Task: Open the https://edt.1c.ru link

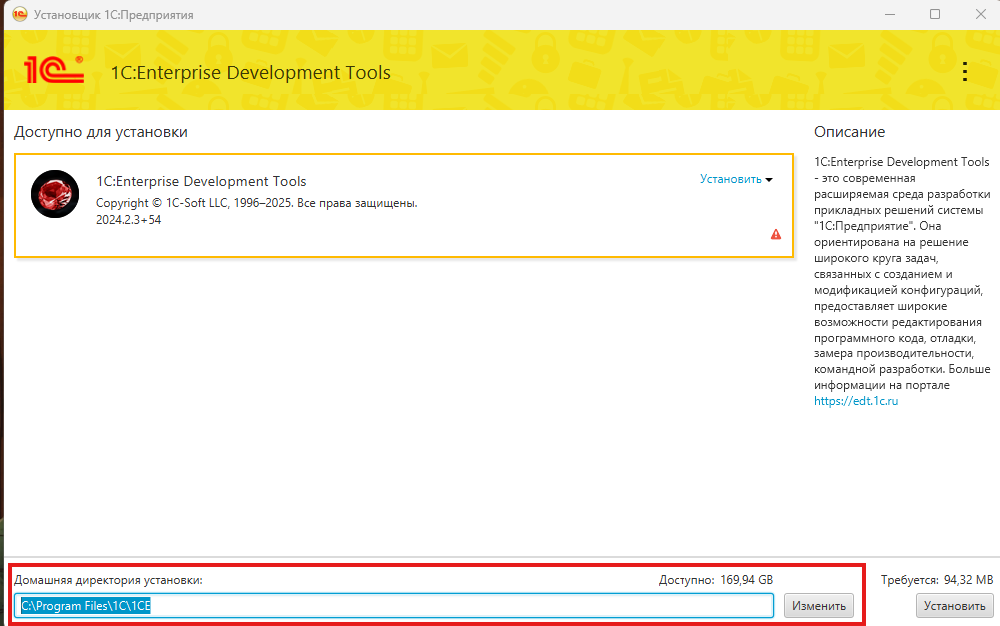Action: click(x=856, y=401)
